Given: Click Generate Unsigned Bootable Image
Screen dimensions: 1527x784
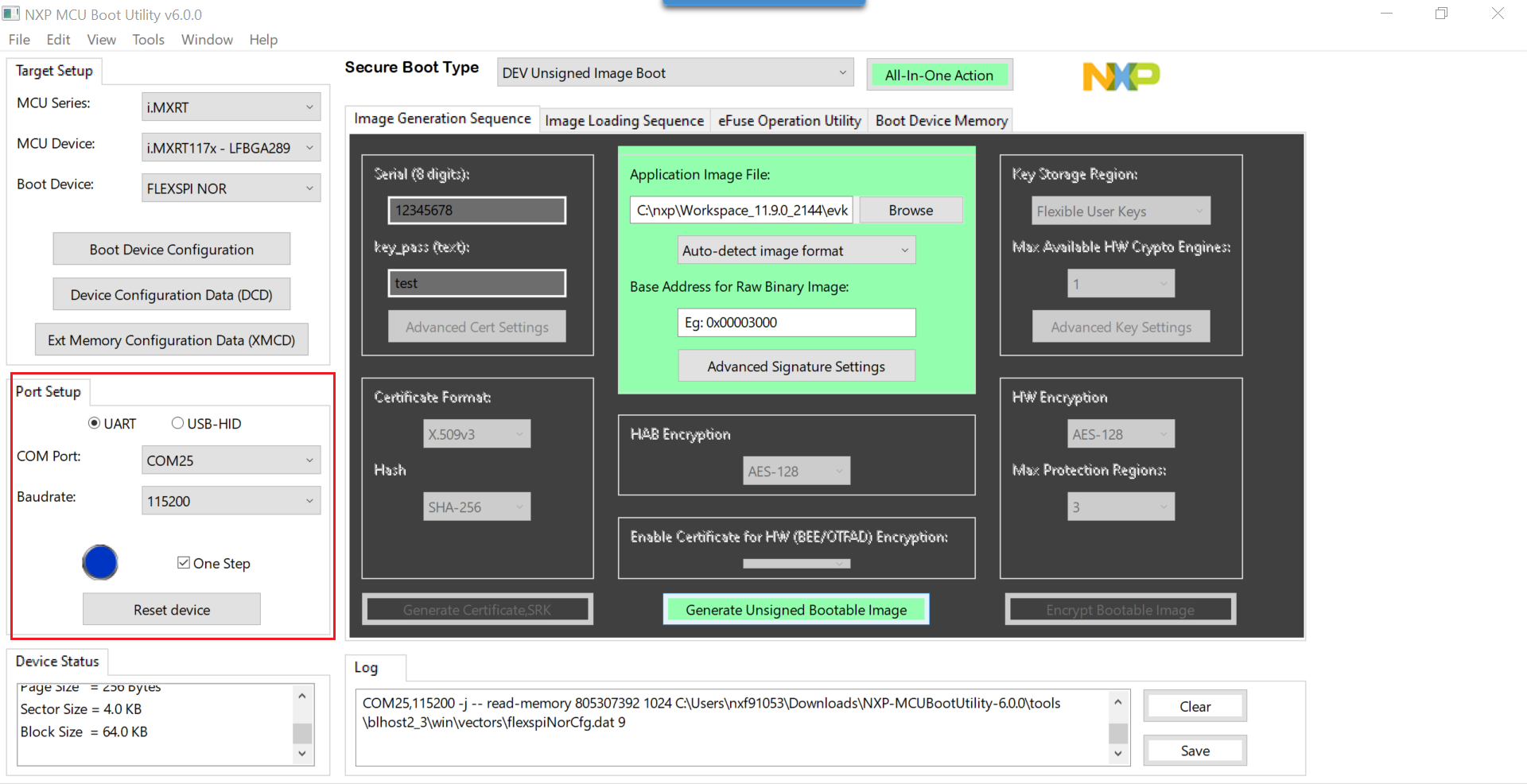Looking at the screenshot, I should pyautogui.click(x=795, y=609).
